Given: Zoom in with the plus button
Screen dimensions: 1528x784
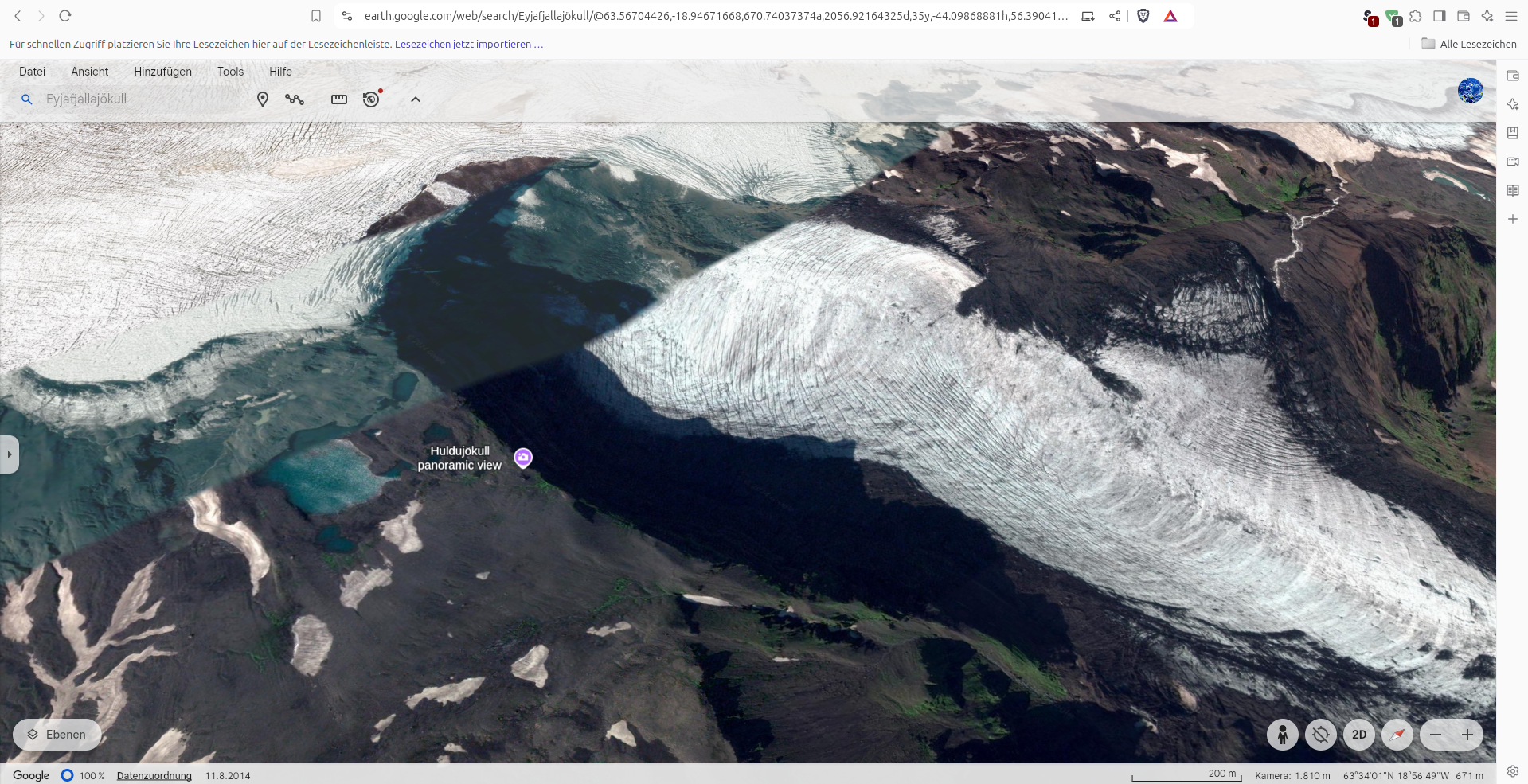Looking at the screenshot, I should point(1467,735).
